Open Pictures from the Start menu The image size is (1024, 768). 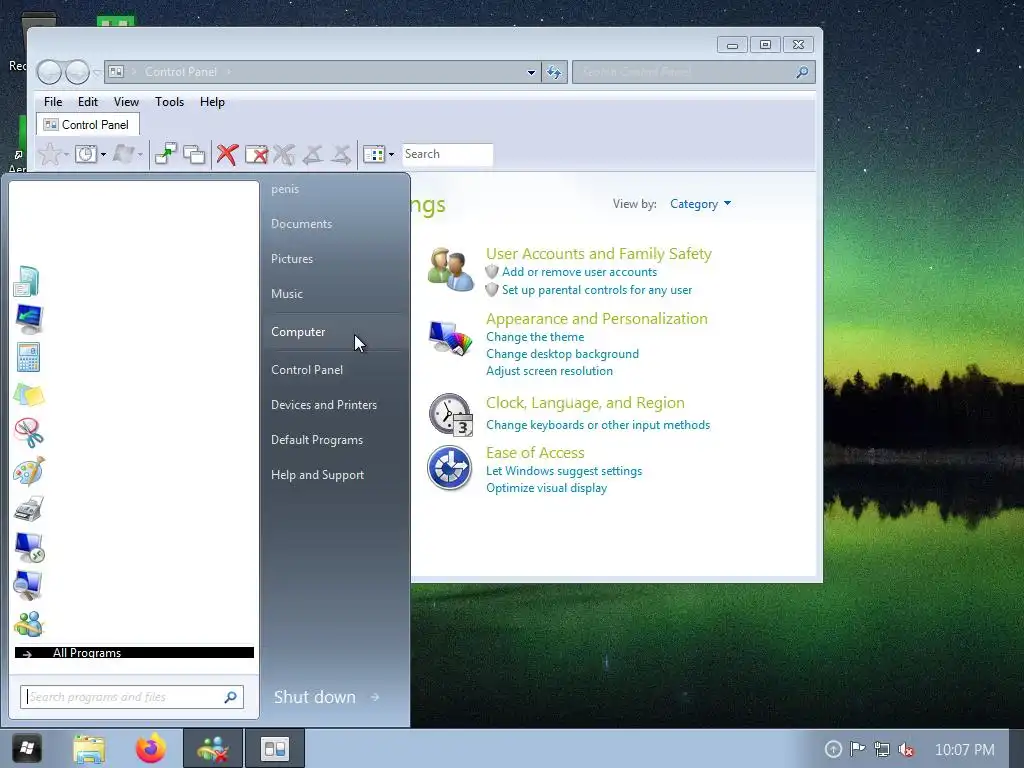[x=292, y=259]
